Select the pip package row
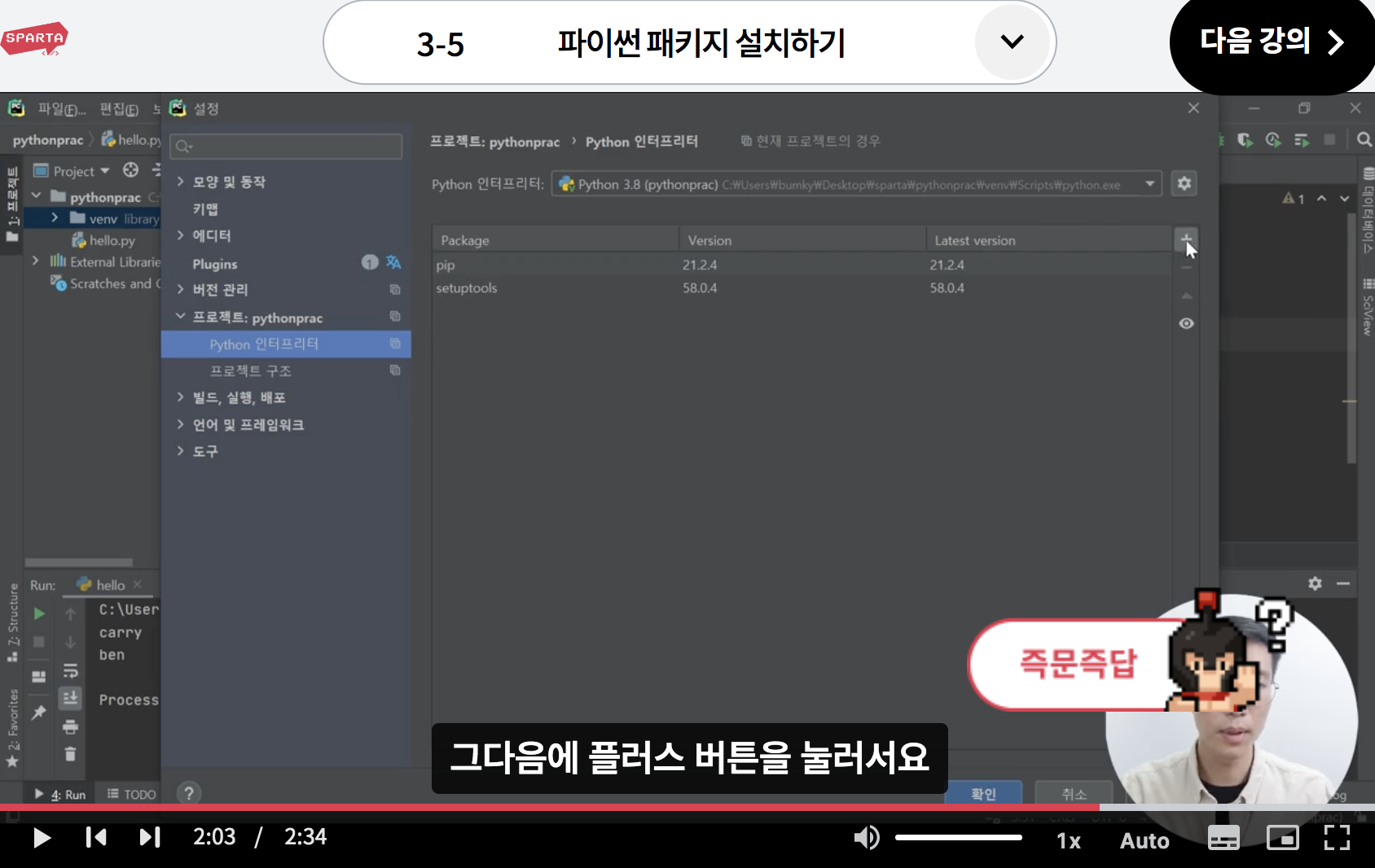 802,265
